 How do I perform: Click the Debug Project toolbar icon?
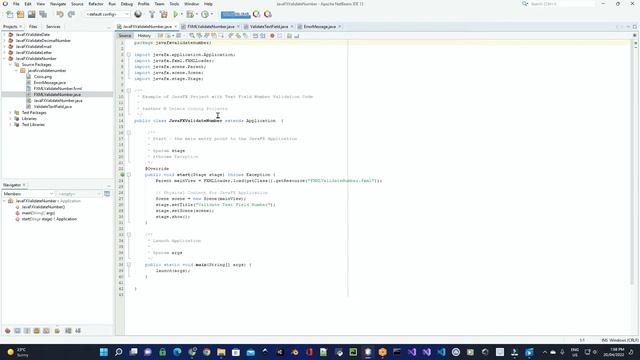189,14
